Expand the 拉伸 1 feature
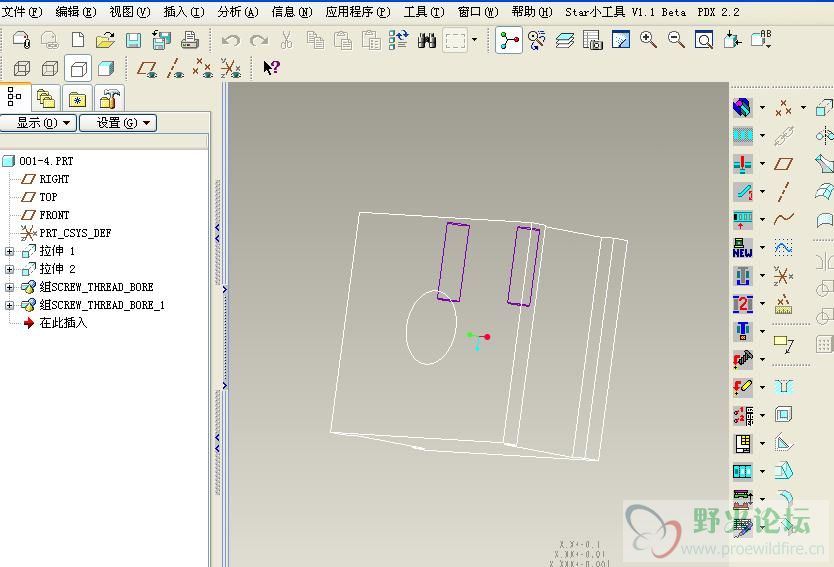This screenshot has width=834, height=567. (10, 251)
